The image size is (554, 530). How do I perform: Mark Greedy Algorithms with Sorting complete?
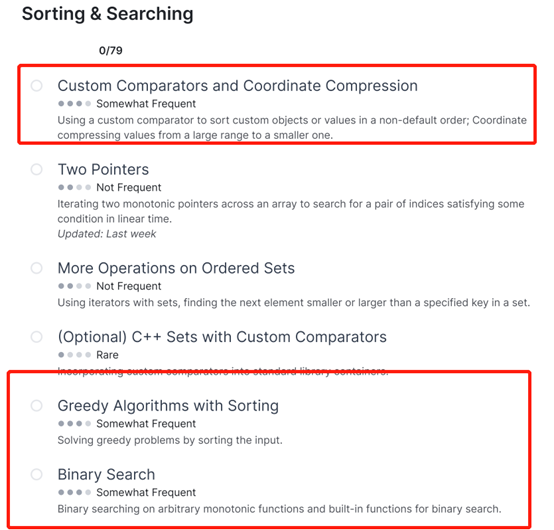point(36,405)
